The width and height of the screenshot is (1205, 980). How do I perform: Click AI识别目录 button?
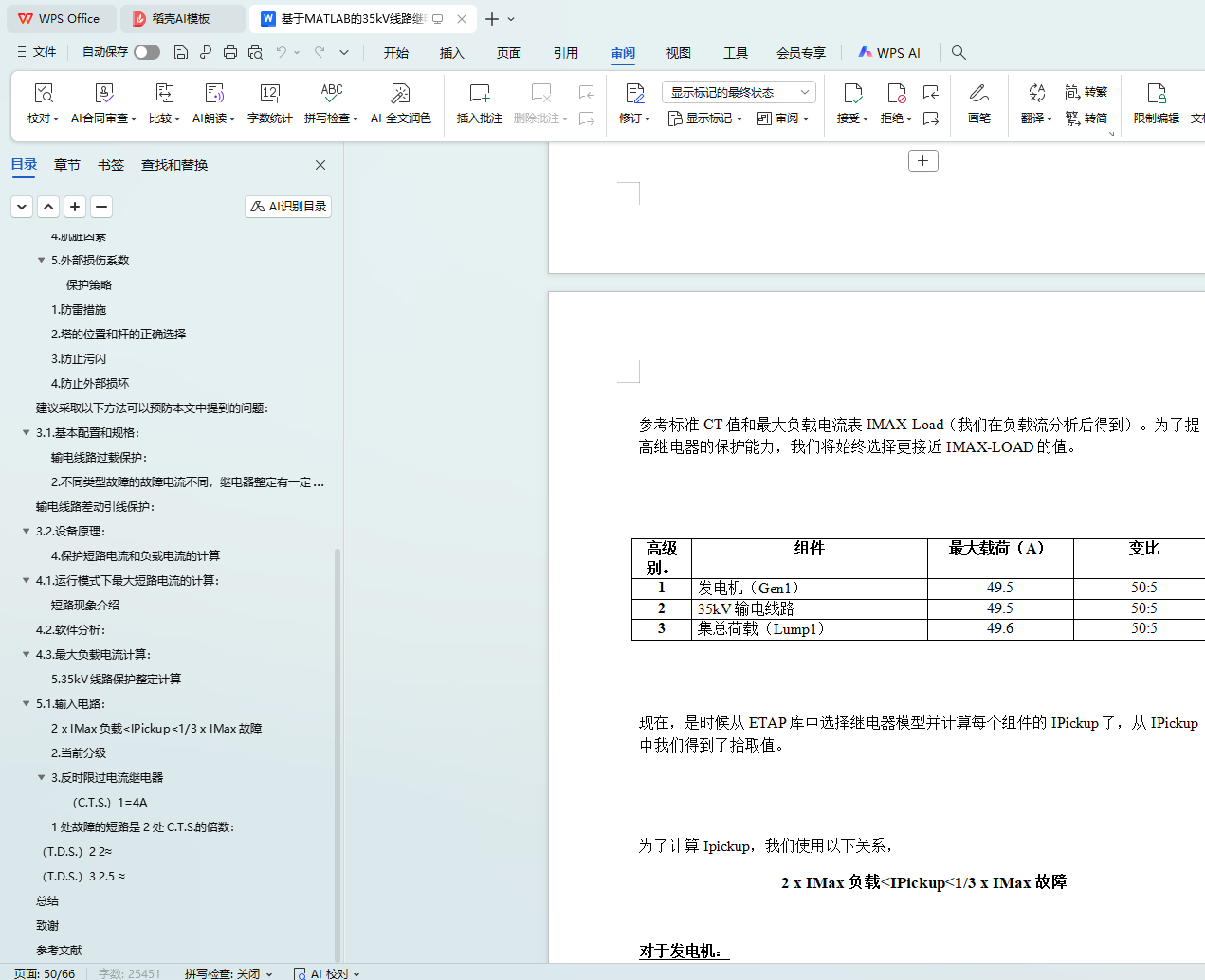click(x=288, y=207)
